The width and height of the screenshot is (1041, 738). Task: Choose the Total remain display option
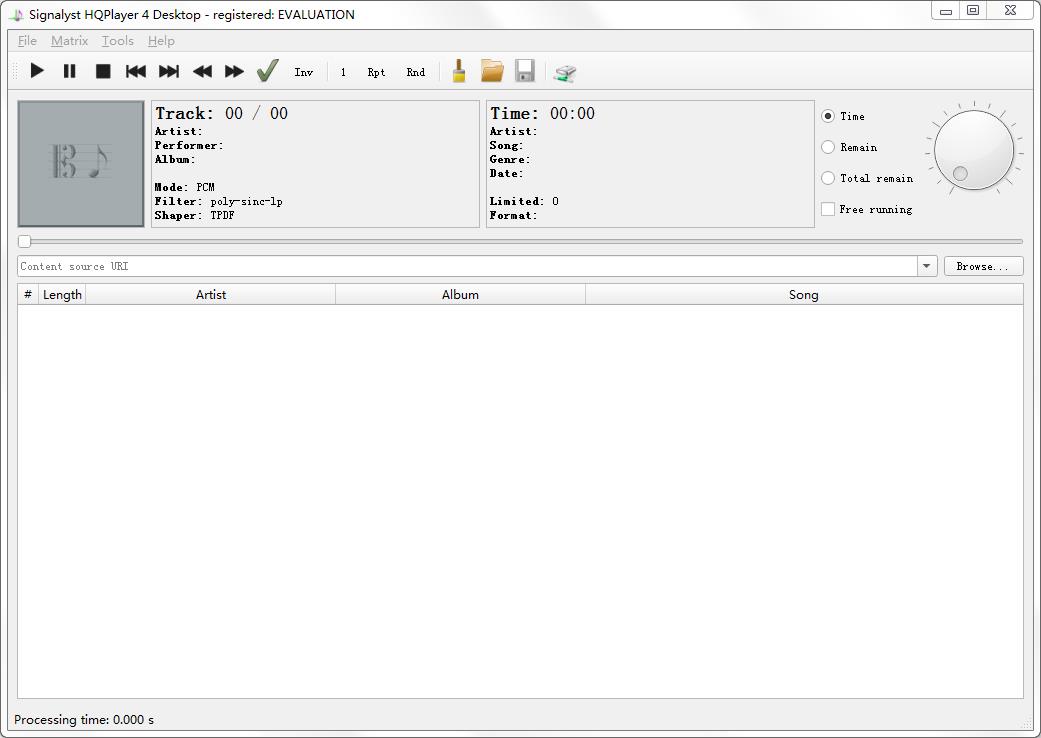click(828, 178)
